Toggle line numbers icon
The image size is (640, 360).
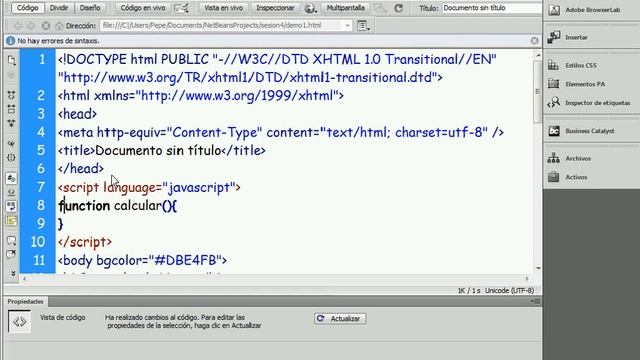pos(11,178)
